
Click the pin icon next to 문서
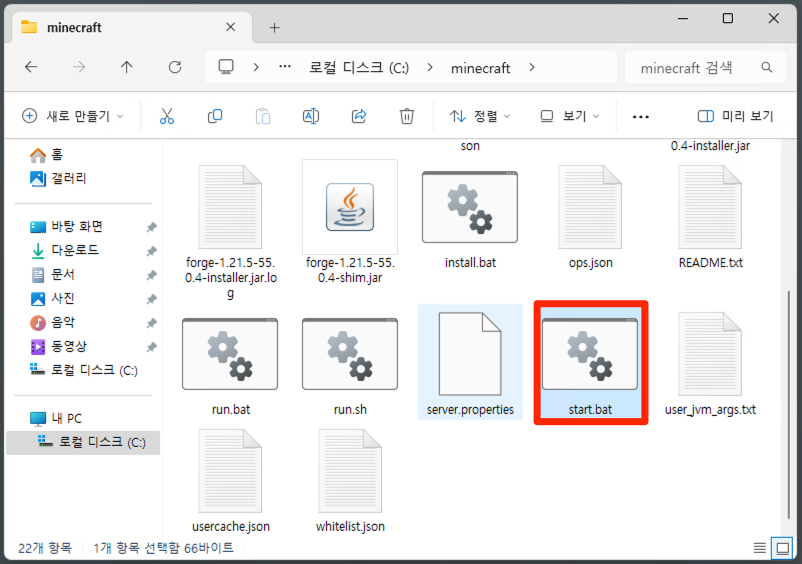point(151,275)
